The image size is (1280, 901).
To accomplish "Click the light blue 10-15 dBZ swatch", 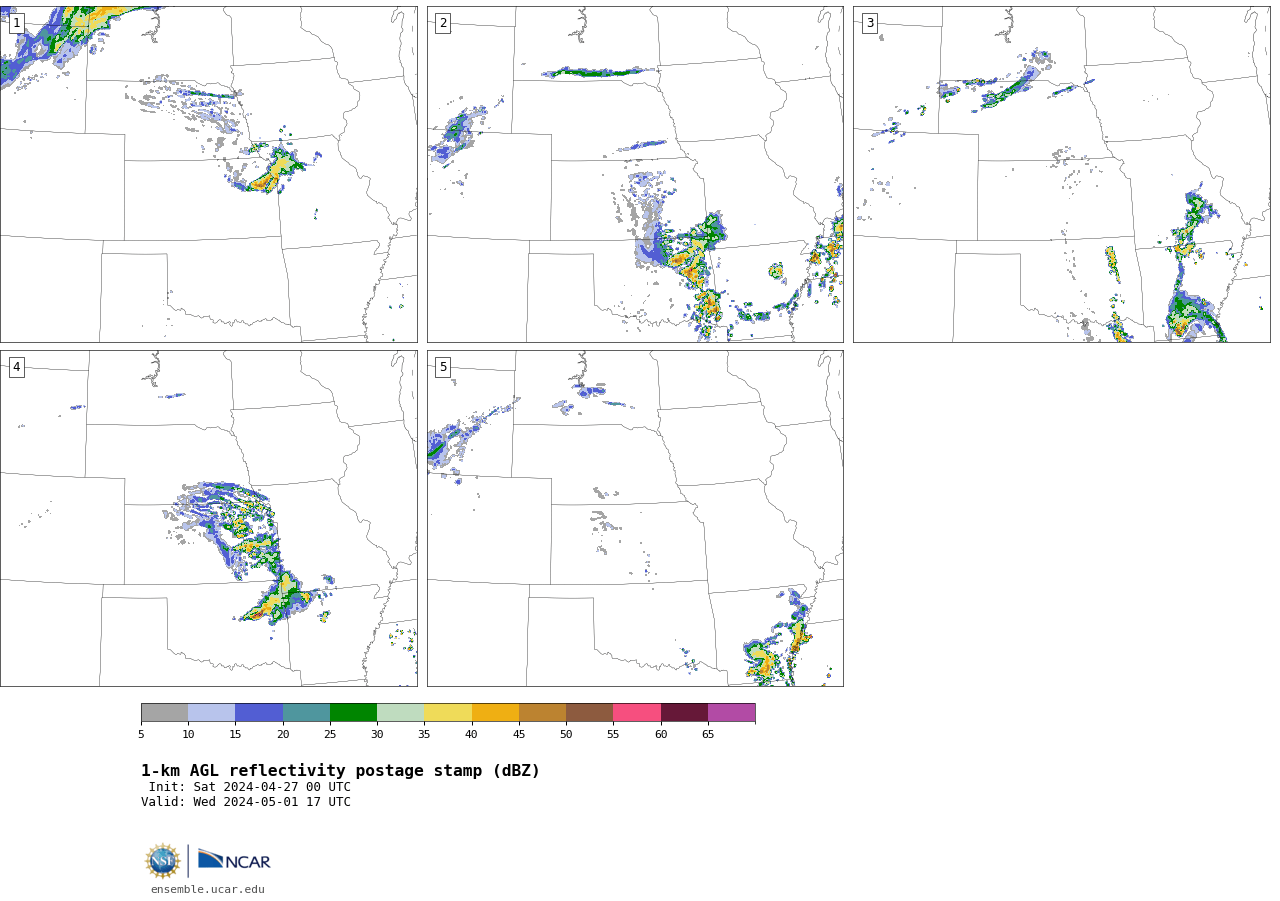I will (211, 713).
